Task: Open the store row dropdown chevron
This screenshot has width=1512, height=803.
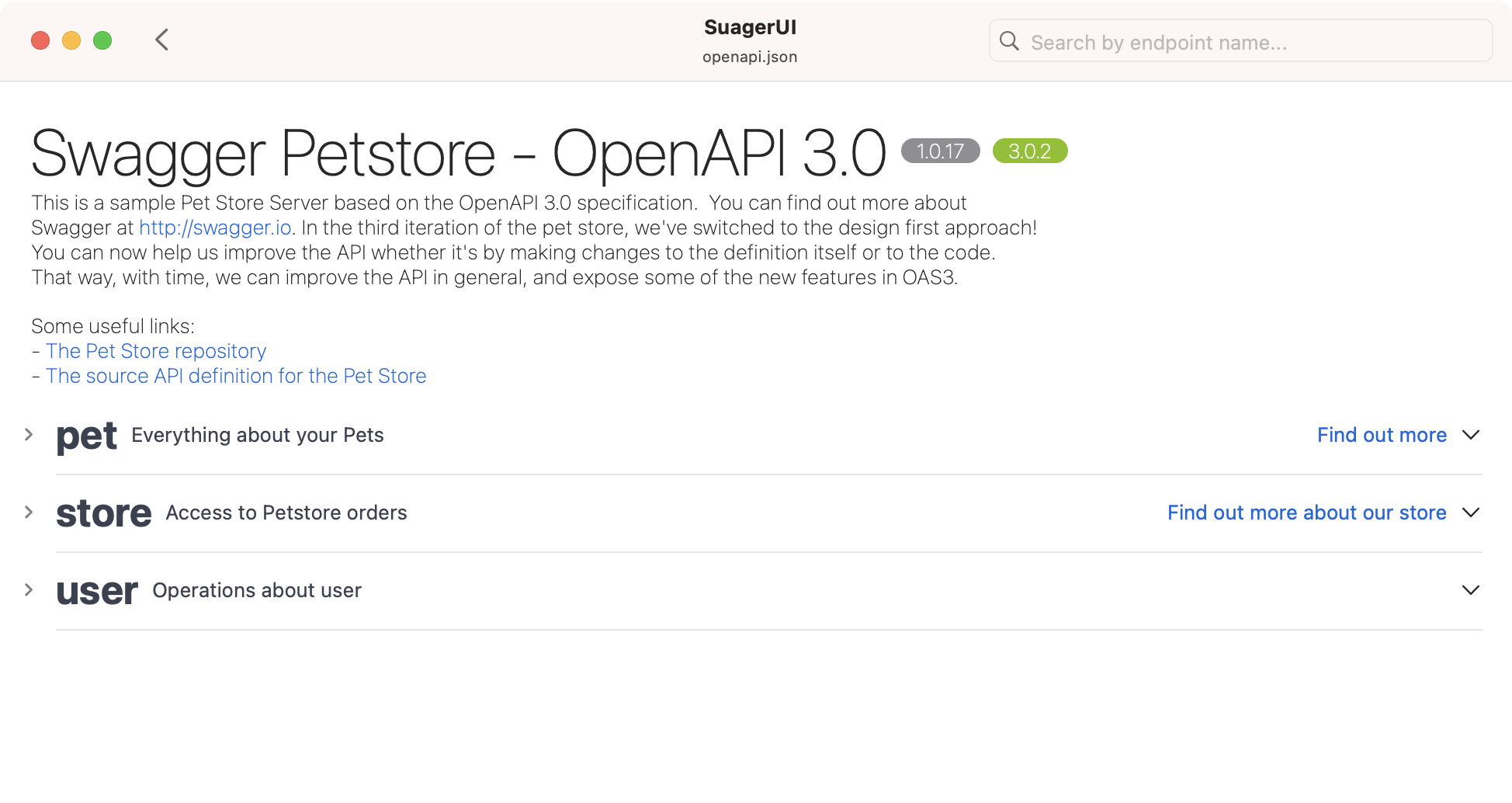Action: pyautogui.click(x=1470, y=513)
